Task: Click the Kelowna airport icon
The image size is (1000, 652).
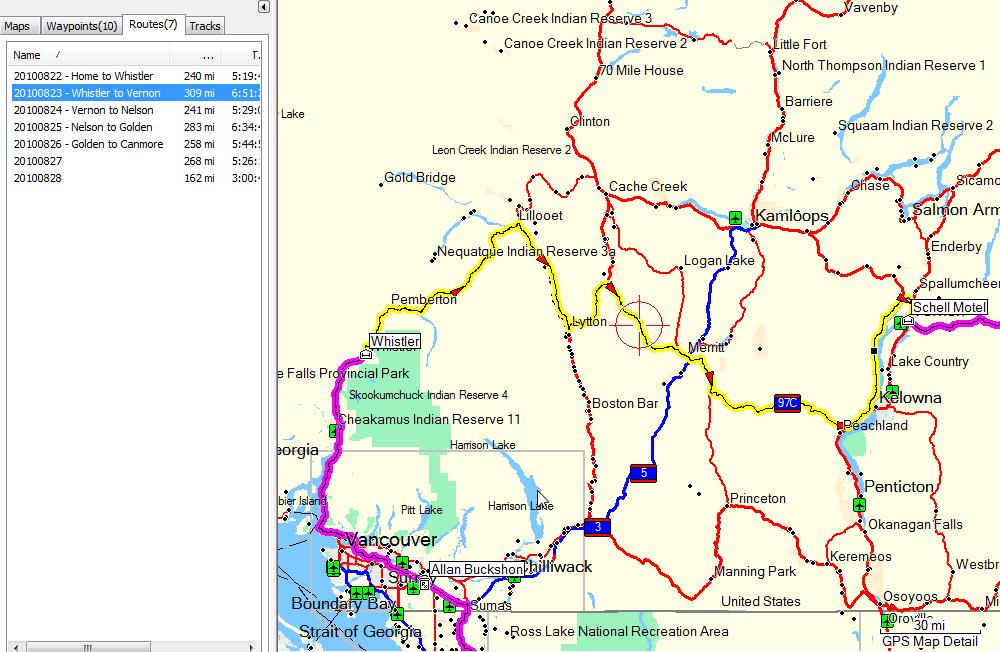Action: pyautogui.click(x=892, y=391)
